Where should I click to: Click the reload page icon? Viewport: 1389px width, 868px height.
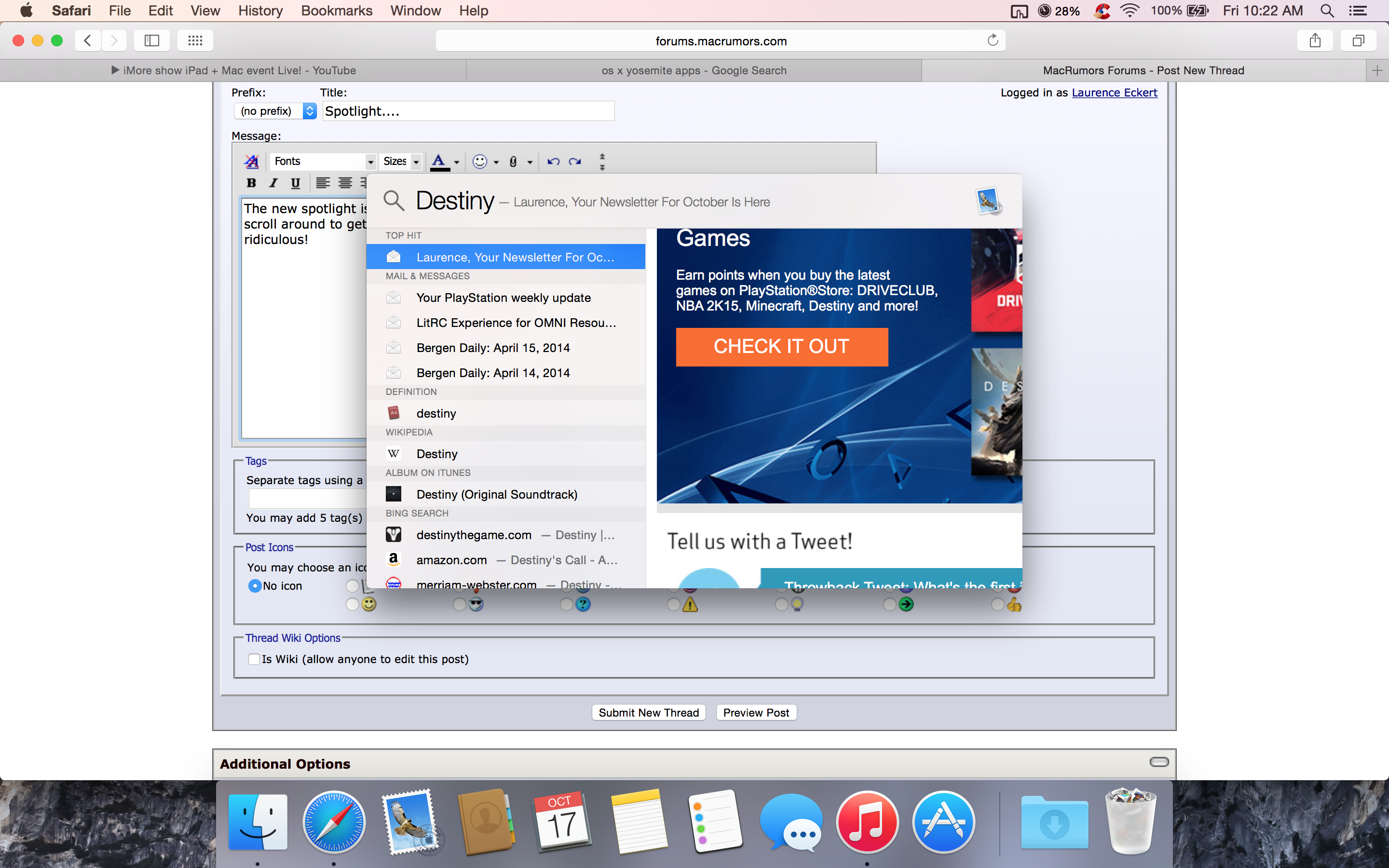tap(993, 40)
